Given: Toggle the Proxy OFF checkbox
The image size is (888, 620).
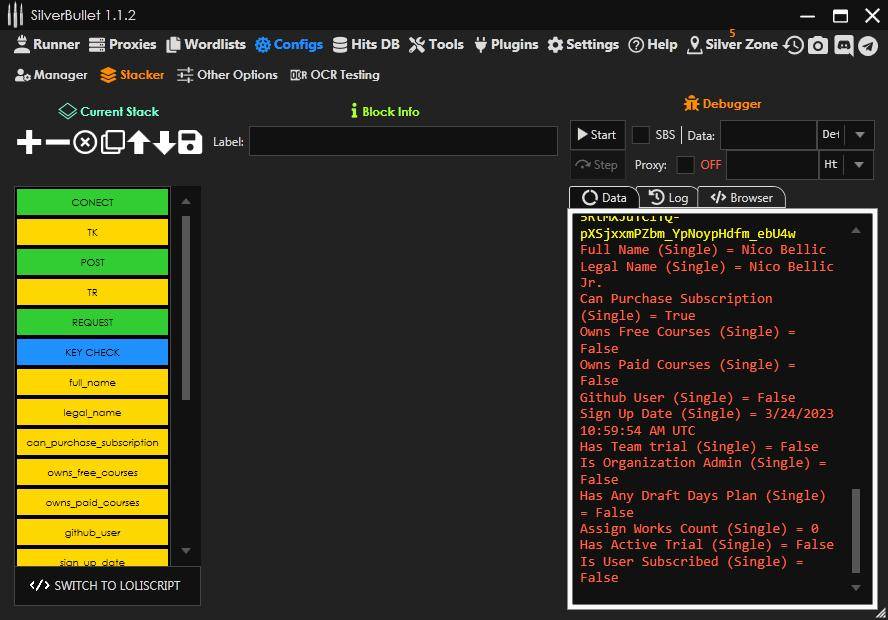Looking at the screenshot, I should 686,165.
